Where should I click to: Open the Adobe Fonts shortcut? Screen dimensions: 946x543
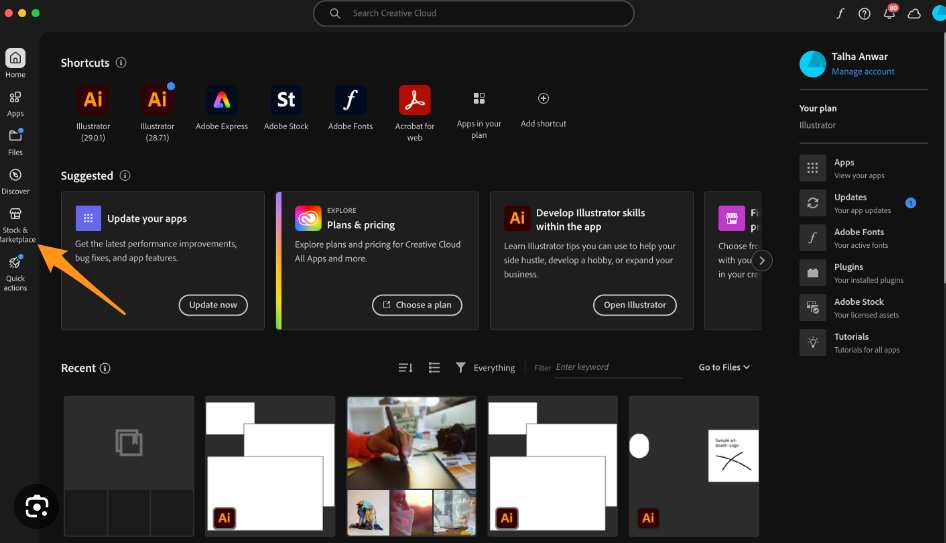(x=350, y=100)
